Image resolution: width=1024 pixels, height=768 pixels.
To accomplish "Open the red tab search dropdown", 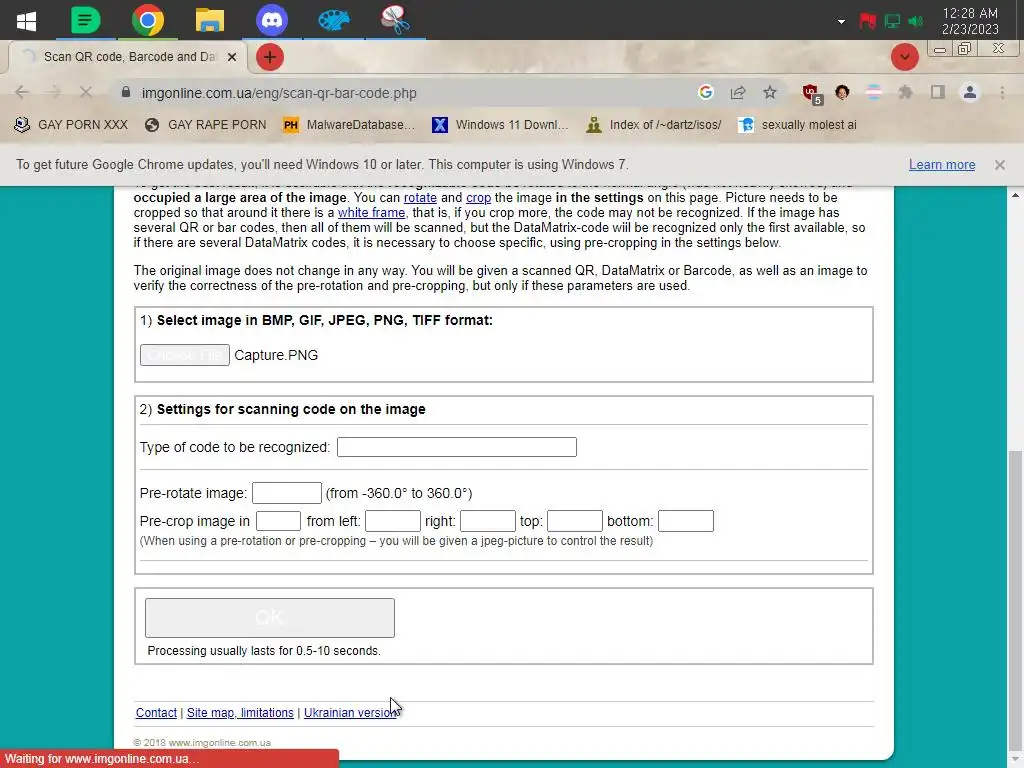I will [x=904, y=57].
